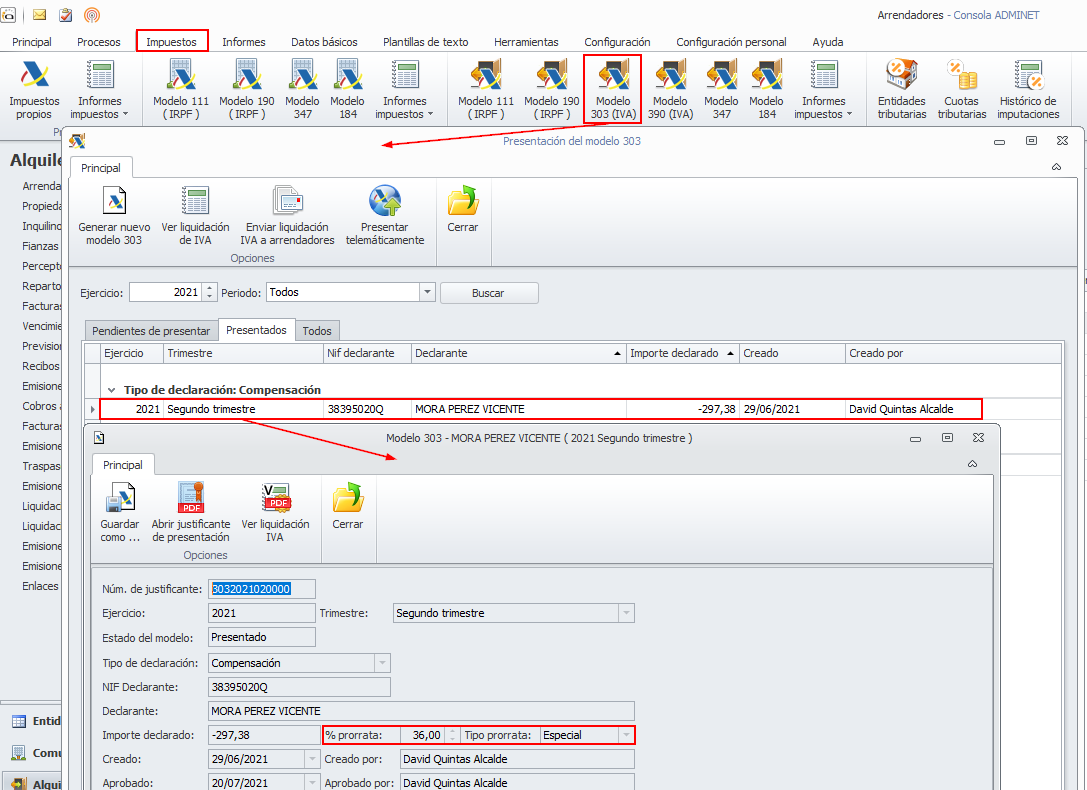Open the Informes menu tab
1087x790 pixels.
[x=243, y=42]
